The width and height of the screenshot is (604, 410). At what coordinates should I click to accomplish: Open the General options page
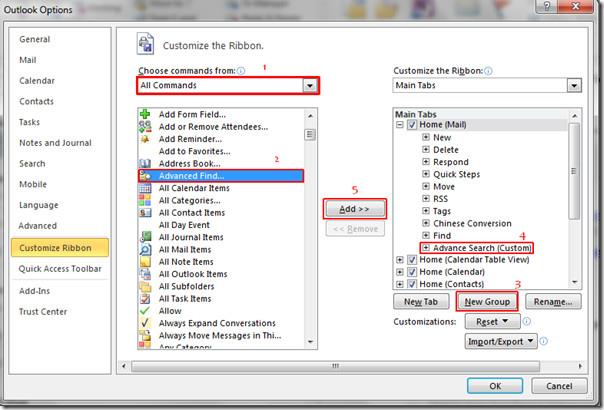click(x=35, y=39)
